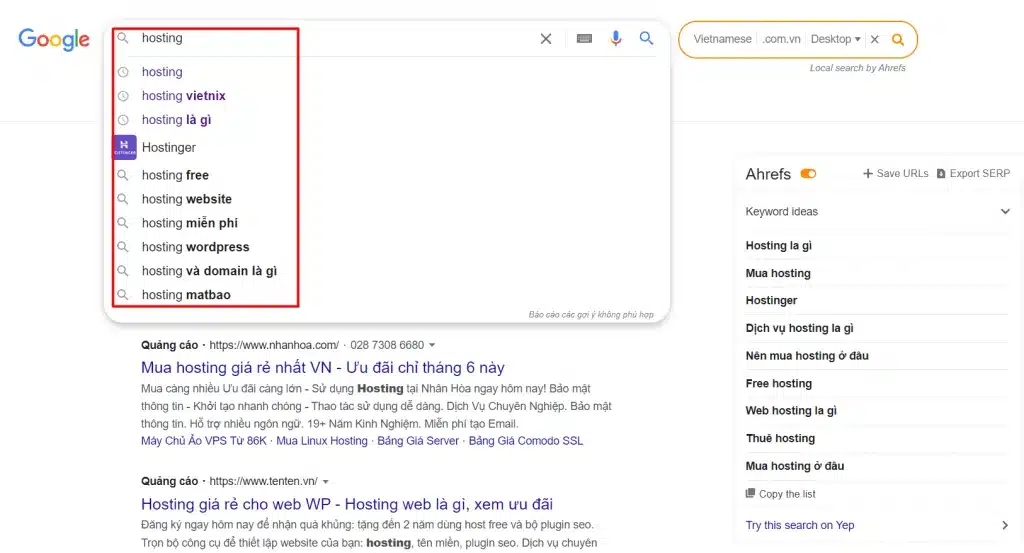
Task: Open 'Mua hosting giá rẻ nhất VN' ad link
Action: pyautogui.click(x=322, y=367)
